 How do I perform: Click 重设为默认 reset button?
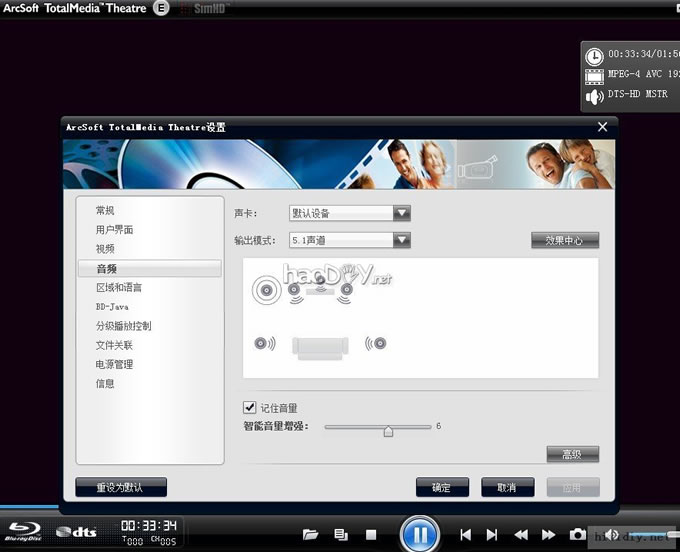(x=121, y=488)
